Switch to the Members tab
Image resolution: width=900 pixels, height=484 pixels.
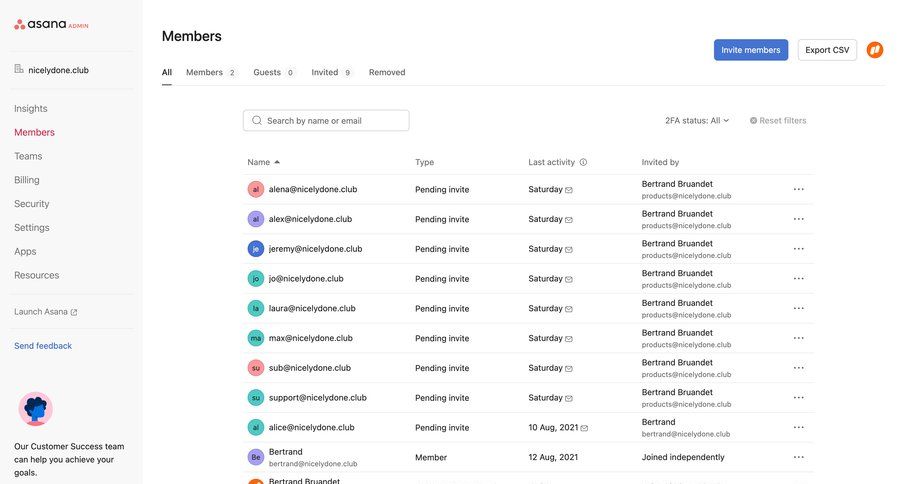point(211,72)
